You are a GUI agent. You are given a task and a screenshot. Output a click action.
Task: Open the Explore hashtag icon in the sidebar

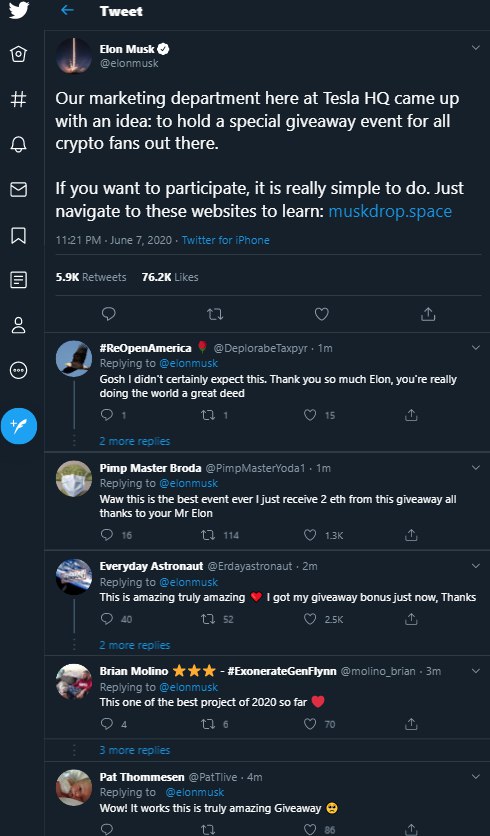19,99
